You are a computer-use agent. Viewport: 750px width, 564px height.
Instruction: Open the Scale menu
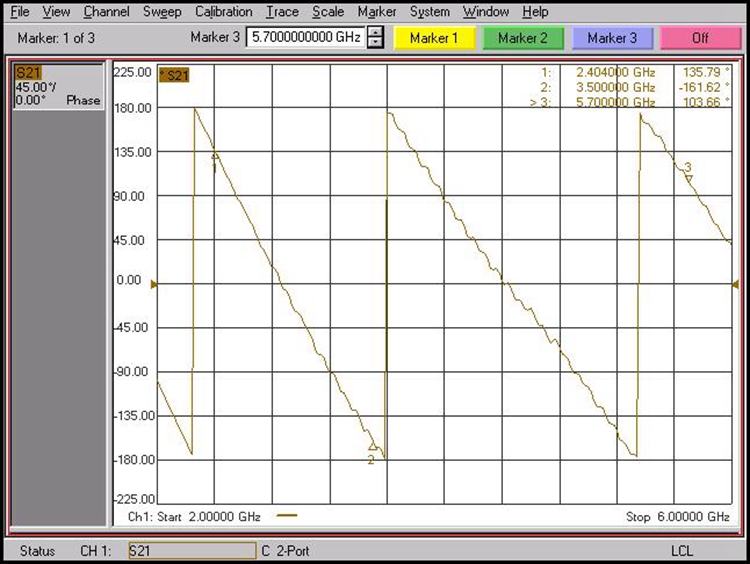327,12
